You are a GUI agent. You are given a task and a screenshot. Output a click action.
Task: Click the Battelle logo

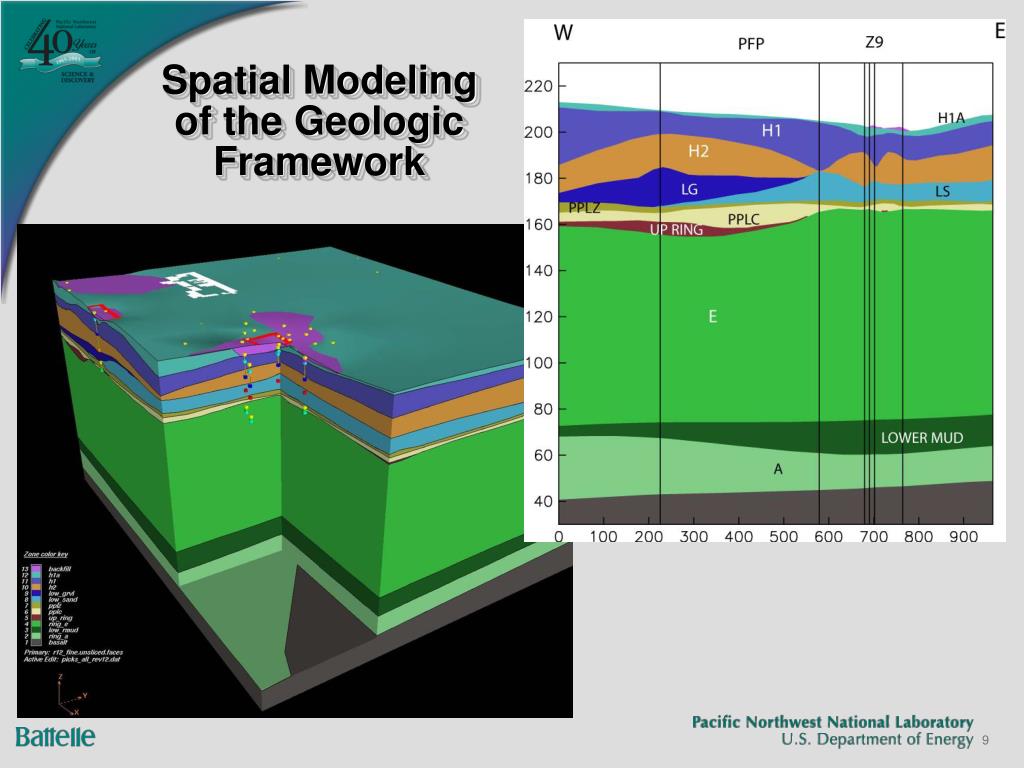click(55, 737)
